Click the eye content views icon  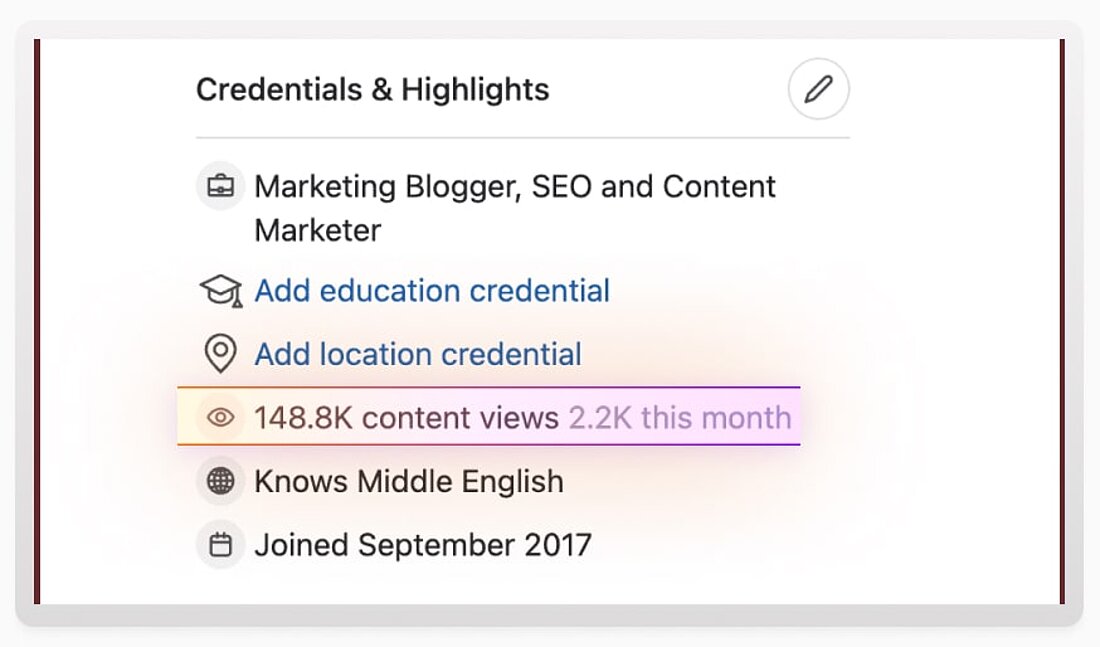tap(220, 417)
